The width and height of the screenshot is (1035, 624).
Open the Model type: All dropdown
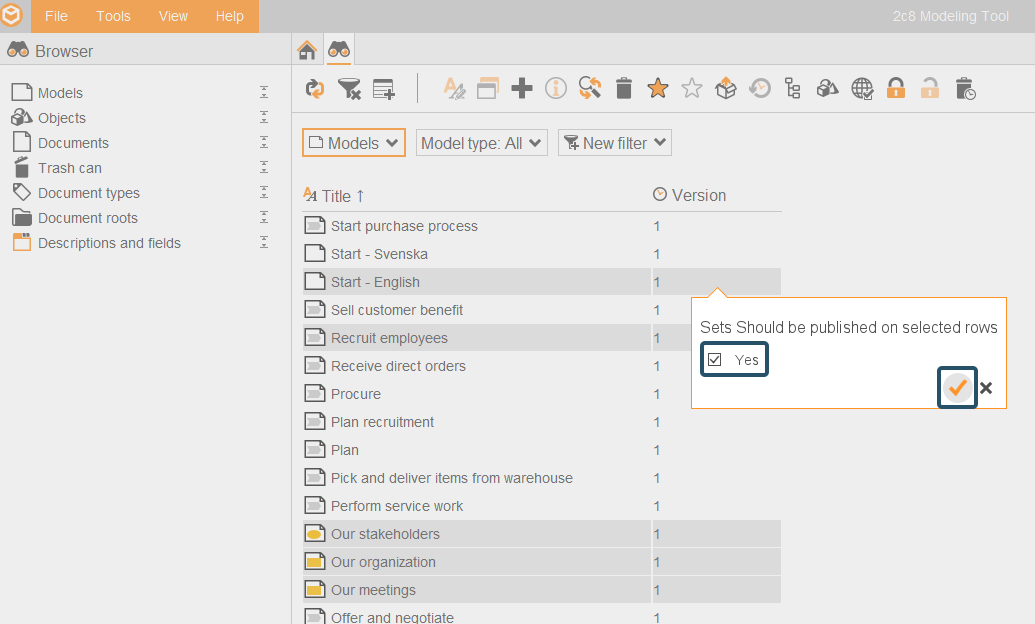tap(481, 143)
